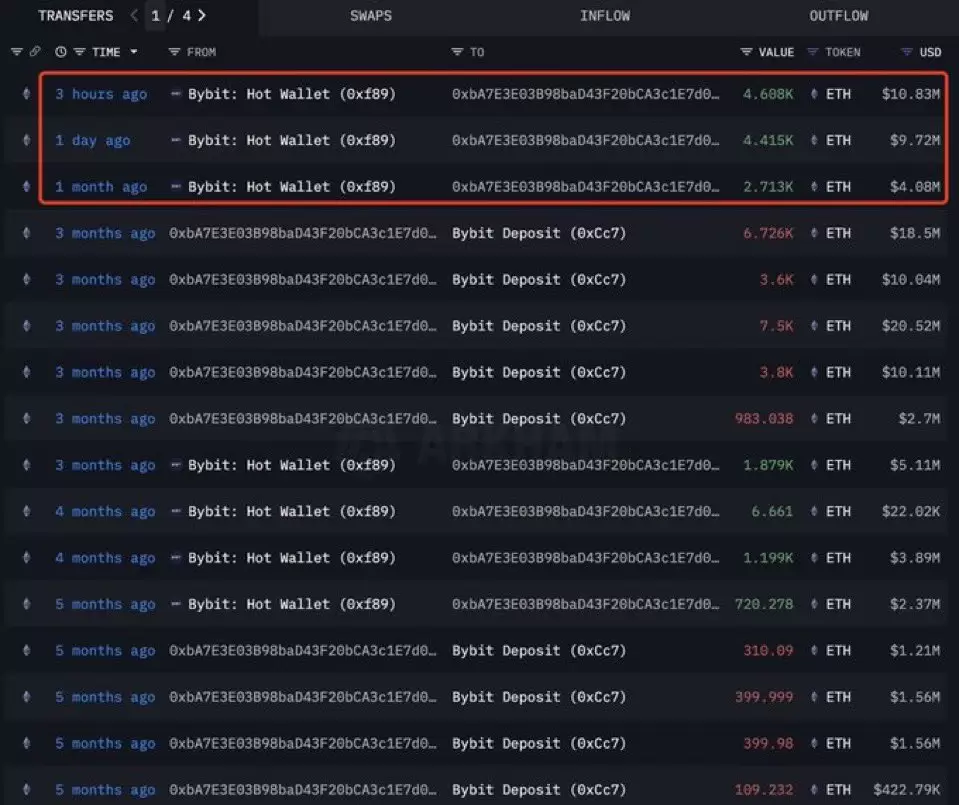Open sender address in the $10.04M row
959x805 pixels.
(303, 280)
